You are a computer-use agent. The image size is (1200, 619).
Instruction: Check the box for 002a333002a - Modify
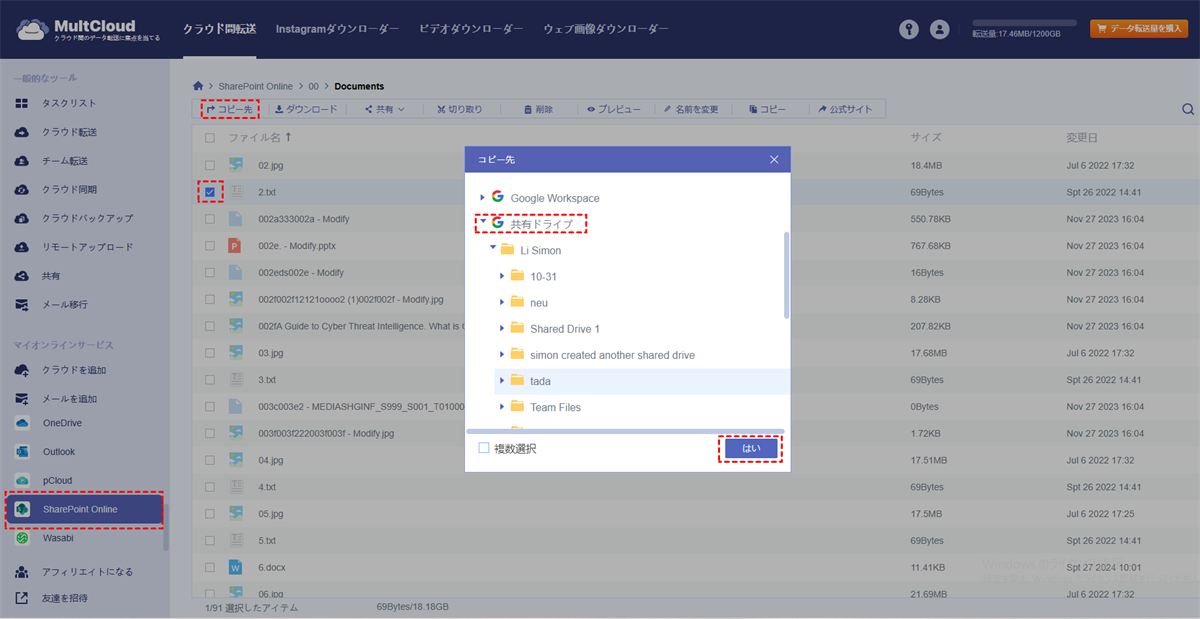tap(210, 218)
